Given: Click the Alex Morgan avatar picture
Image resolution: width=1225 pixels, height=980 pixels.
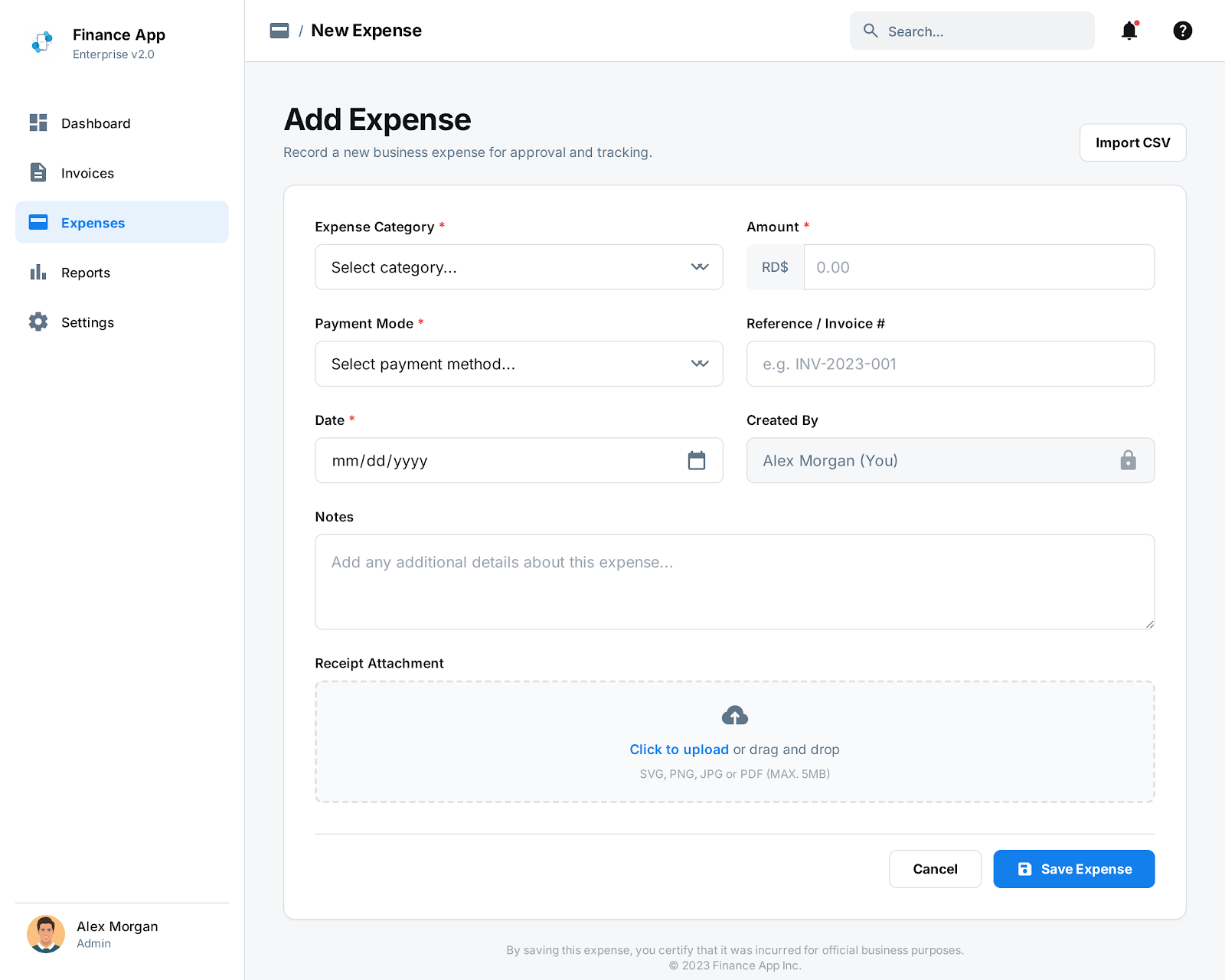Looking at the screenshot, I should pyautogui.click(x=46, y=933).
